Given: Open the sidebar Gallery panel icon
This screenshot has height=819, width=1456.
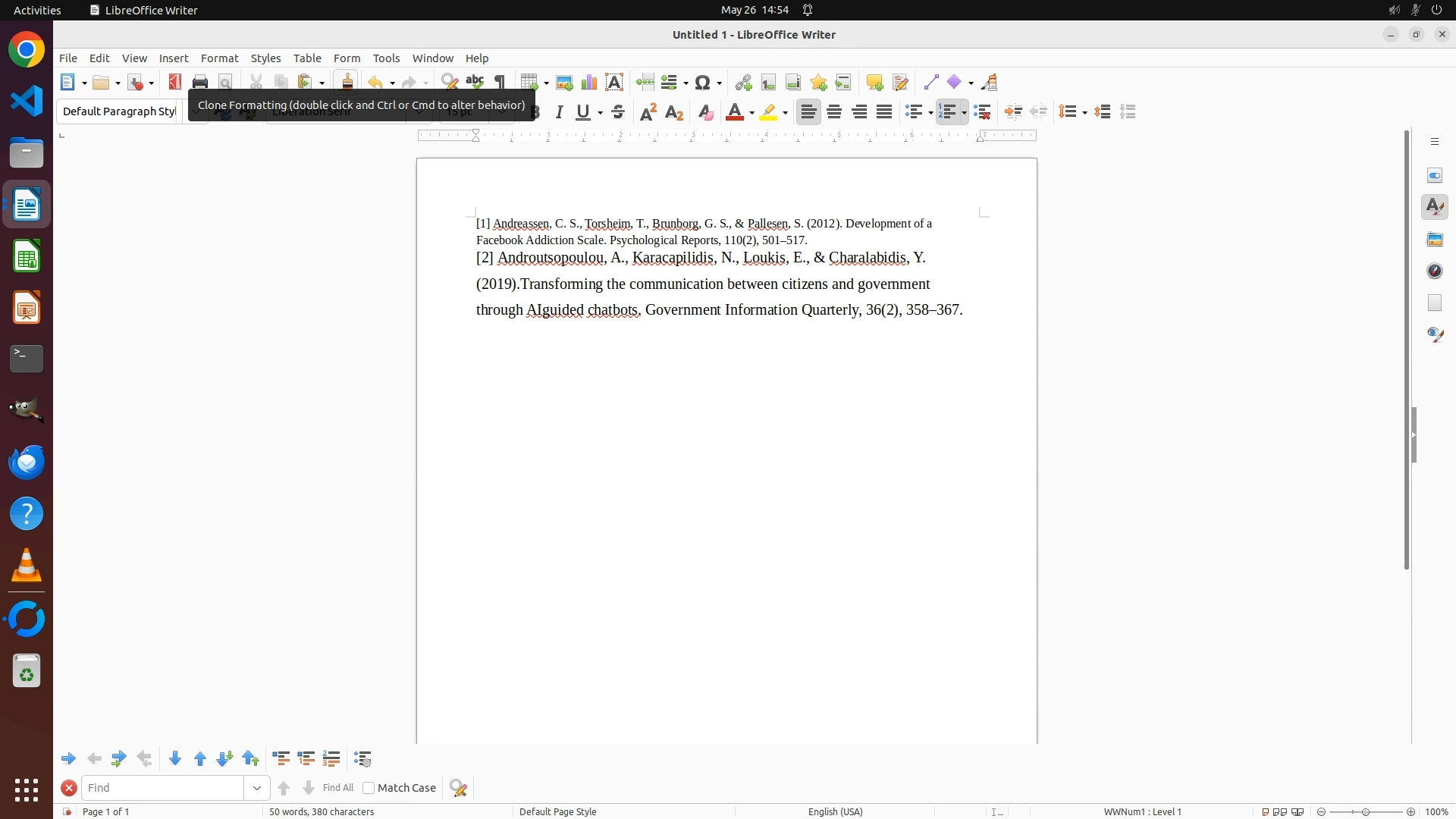Looking at the screenshot, I should pyautogui.click(x=1435, y=240).
